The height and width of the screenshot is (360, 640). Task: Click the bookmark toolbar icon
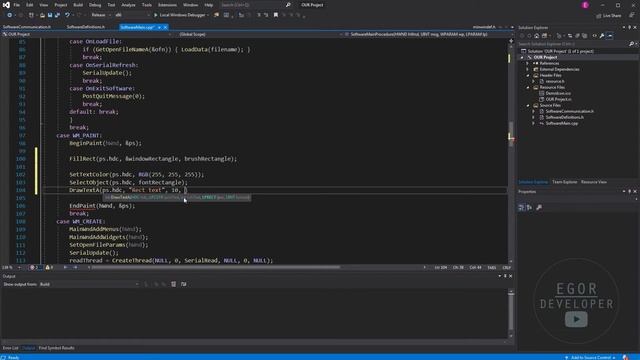point(276,15)
